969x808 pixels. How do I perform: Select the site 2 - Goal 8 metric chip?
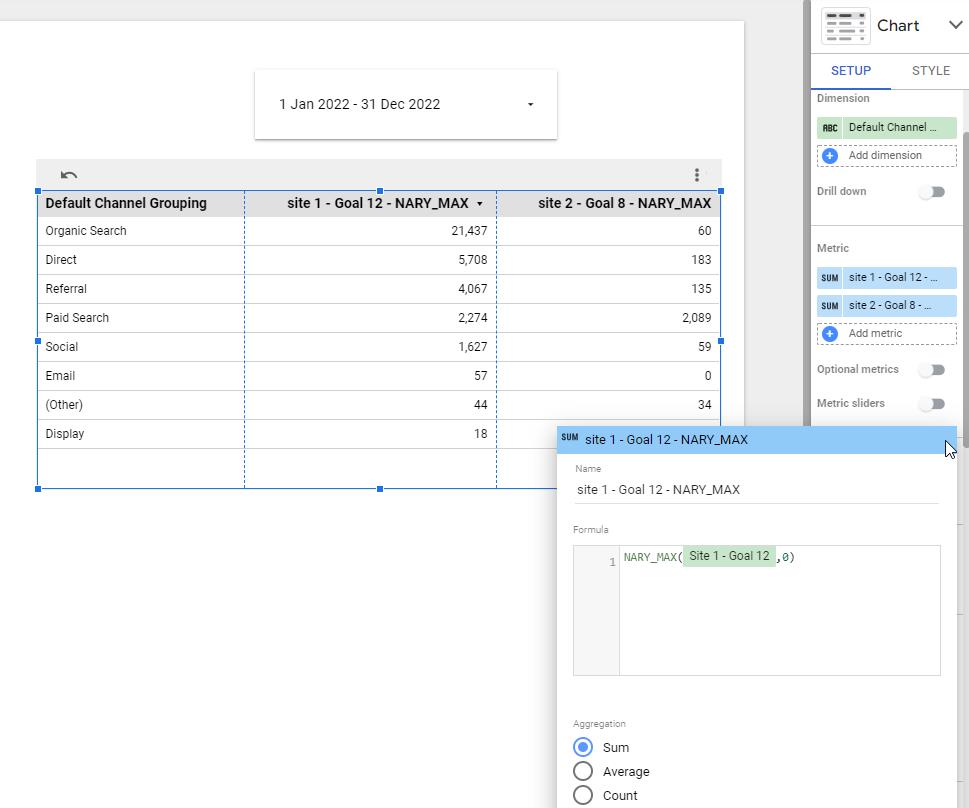coord(887,305)
